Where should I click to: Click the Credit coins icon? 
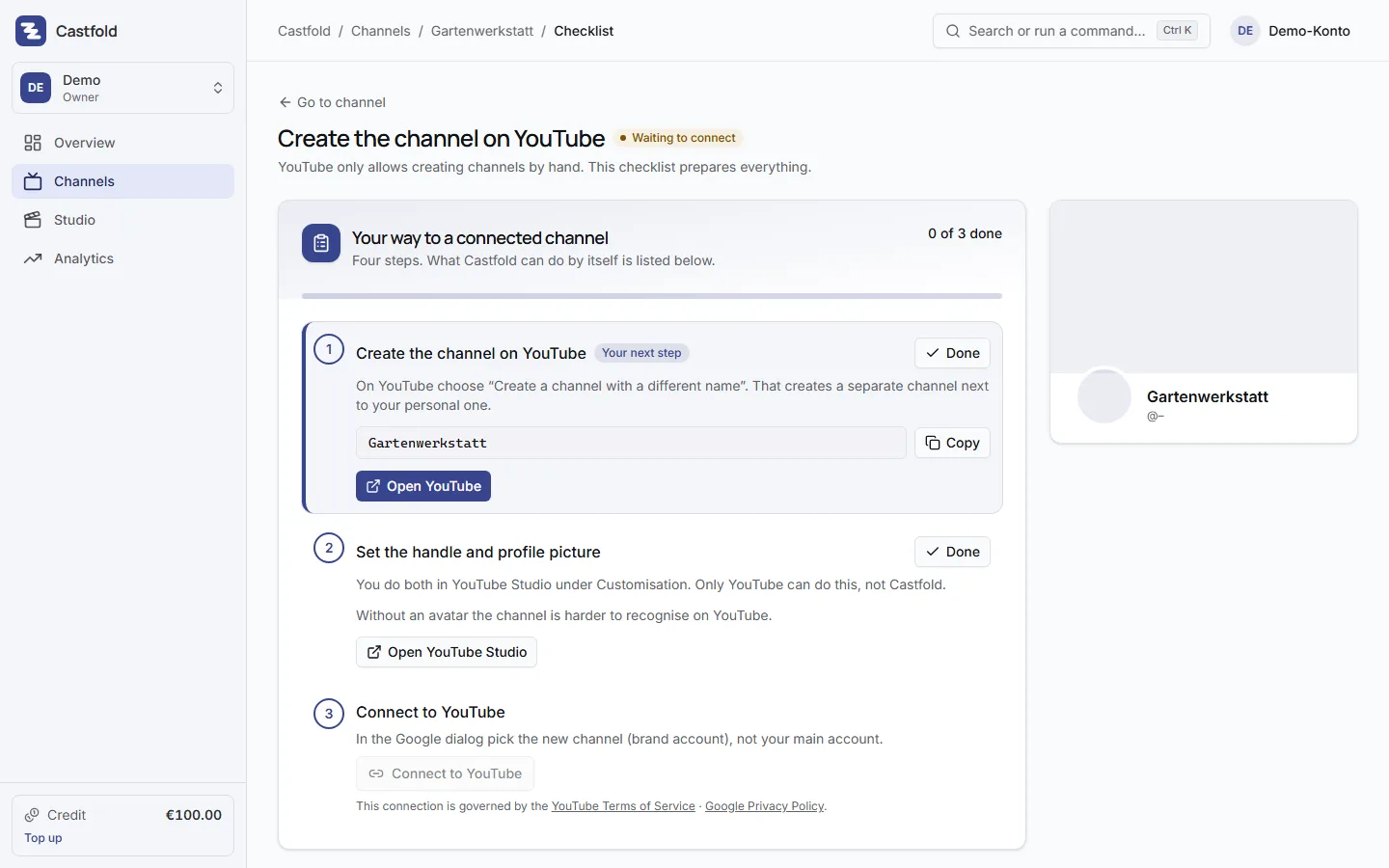[33, 815]
